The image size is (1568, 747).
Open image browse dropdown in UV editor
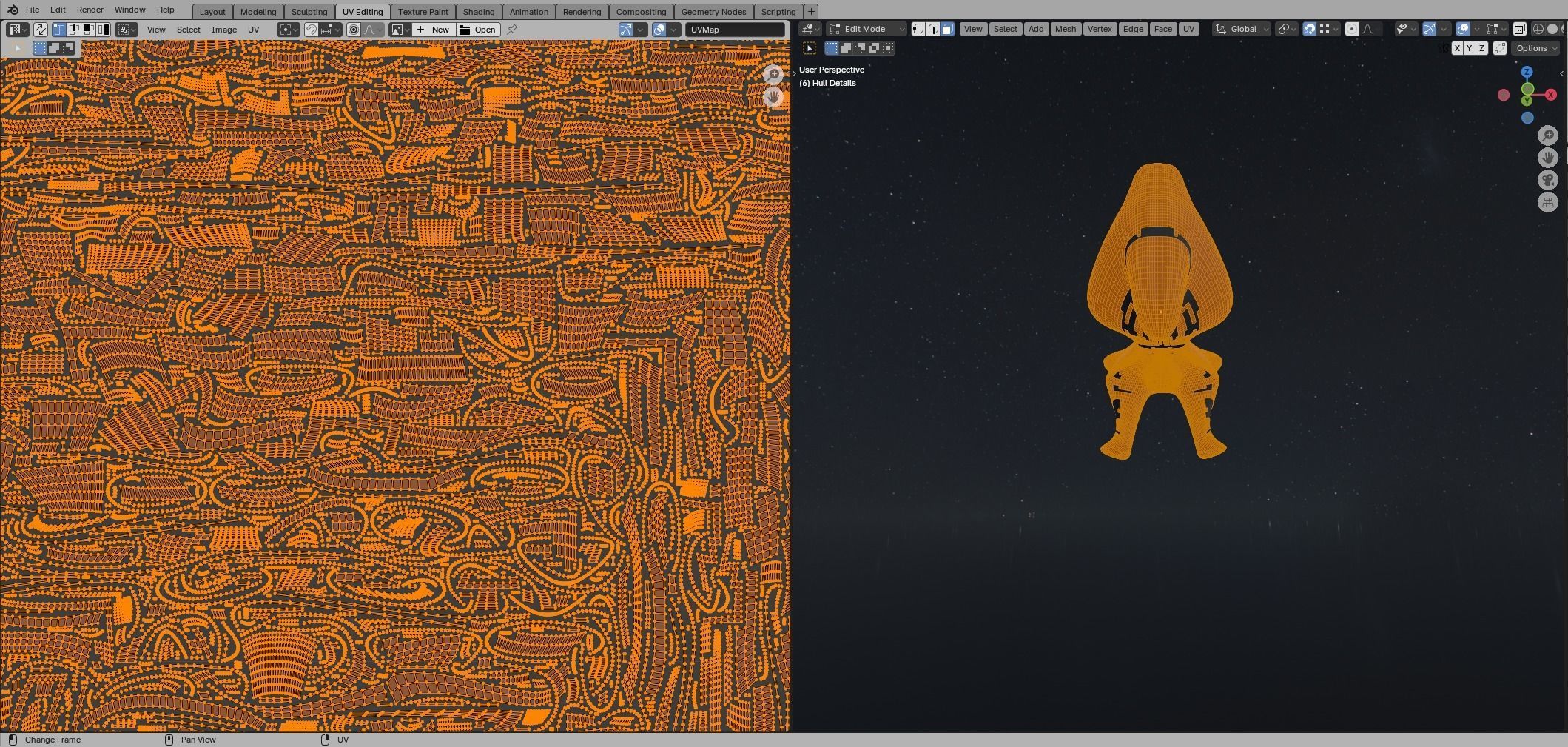400,30
